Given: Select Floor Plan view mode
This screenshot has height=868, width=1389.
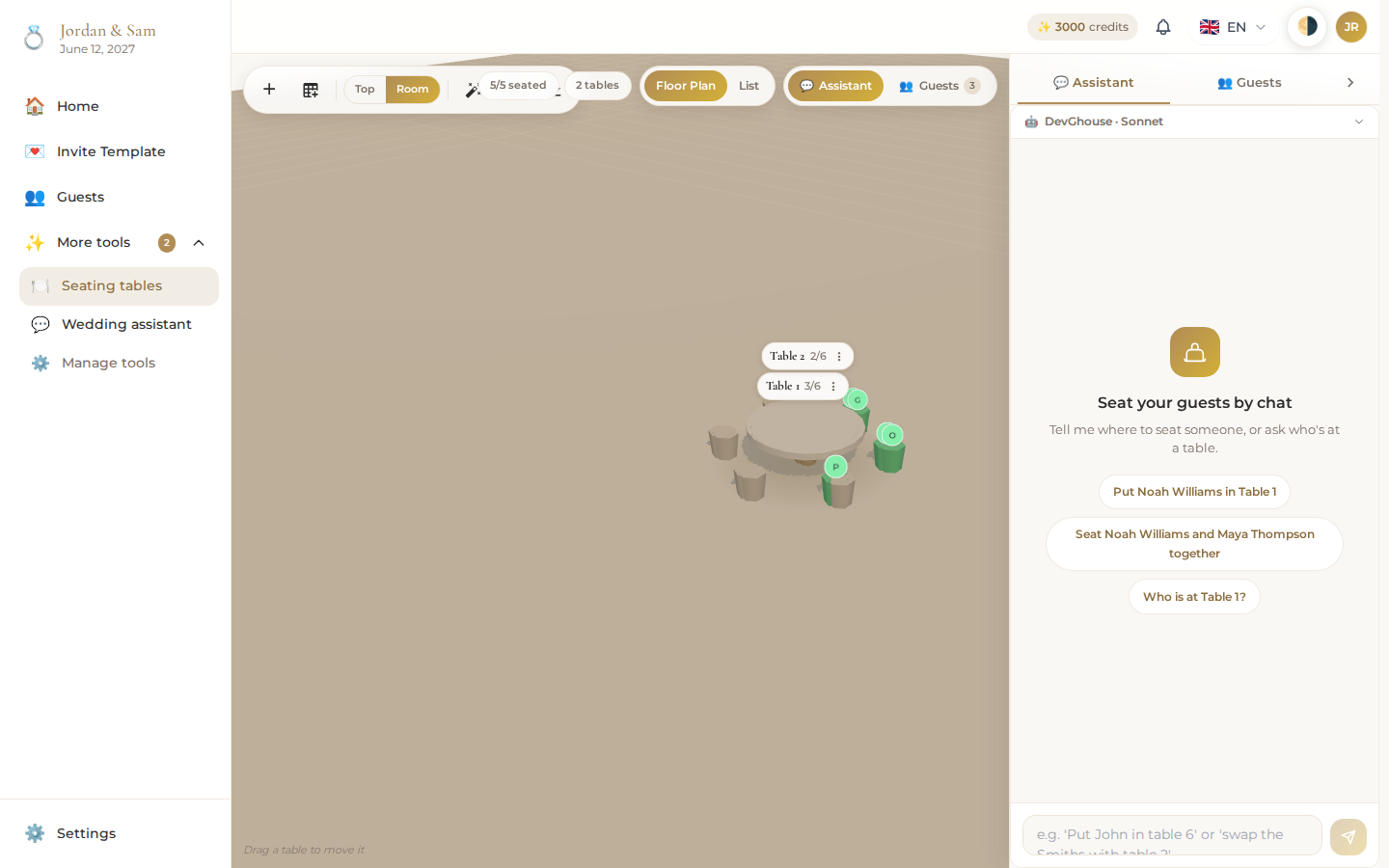Looking at the screenshot, I should [686, 86].
